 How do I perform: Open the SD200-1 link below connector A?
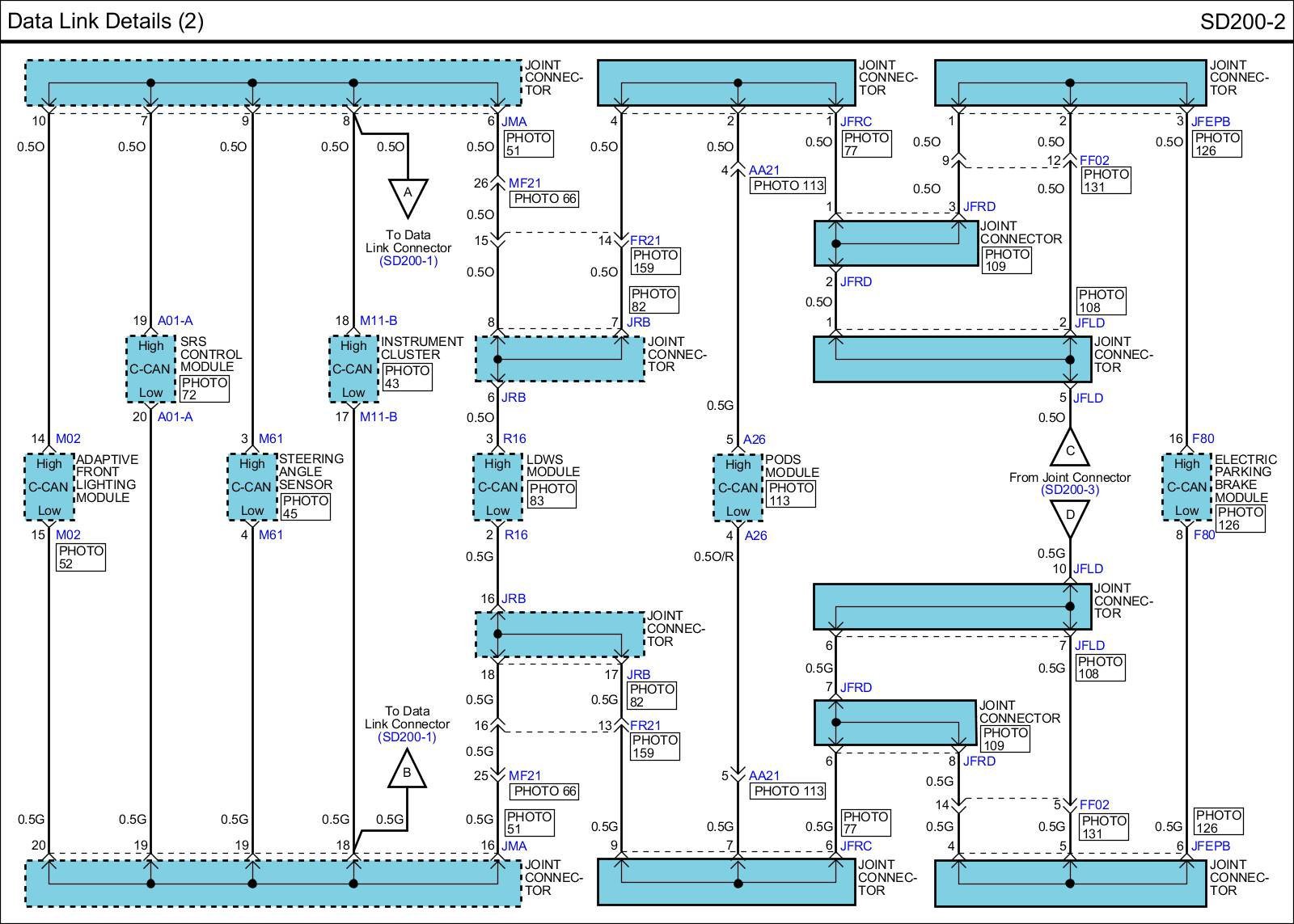tap(408, 261)
